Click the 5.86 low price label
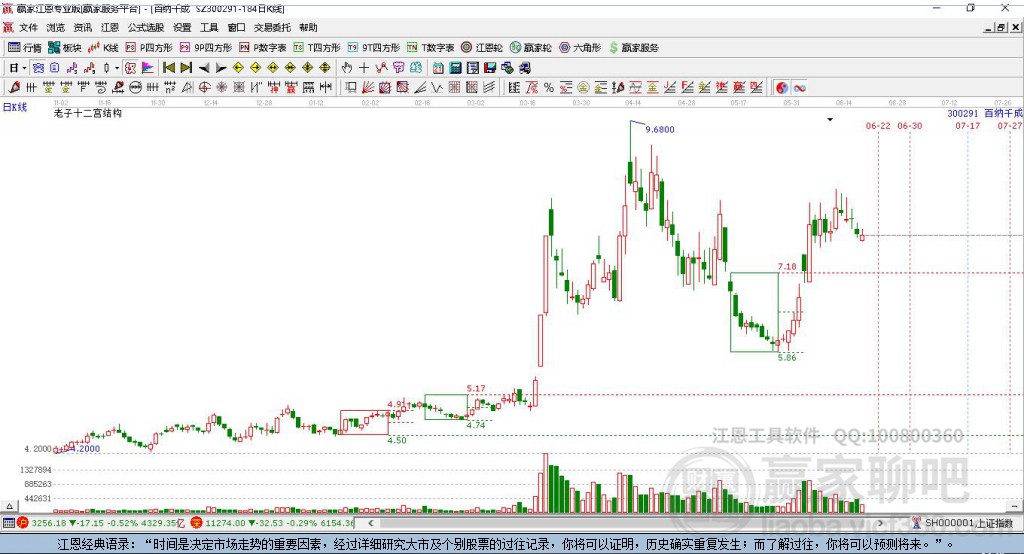 tap(787, 357)
